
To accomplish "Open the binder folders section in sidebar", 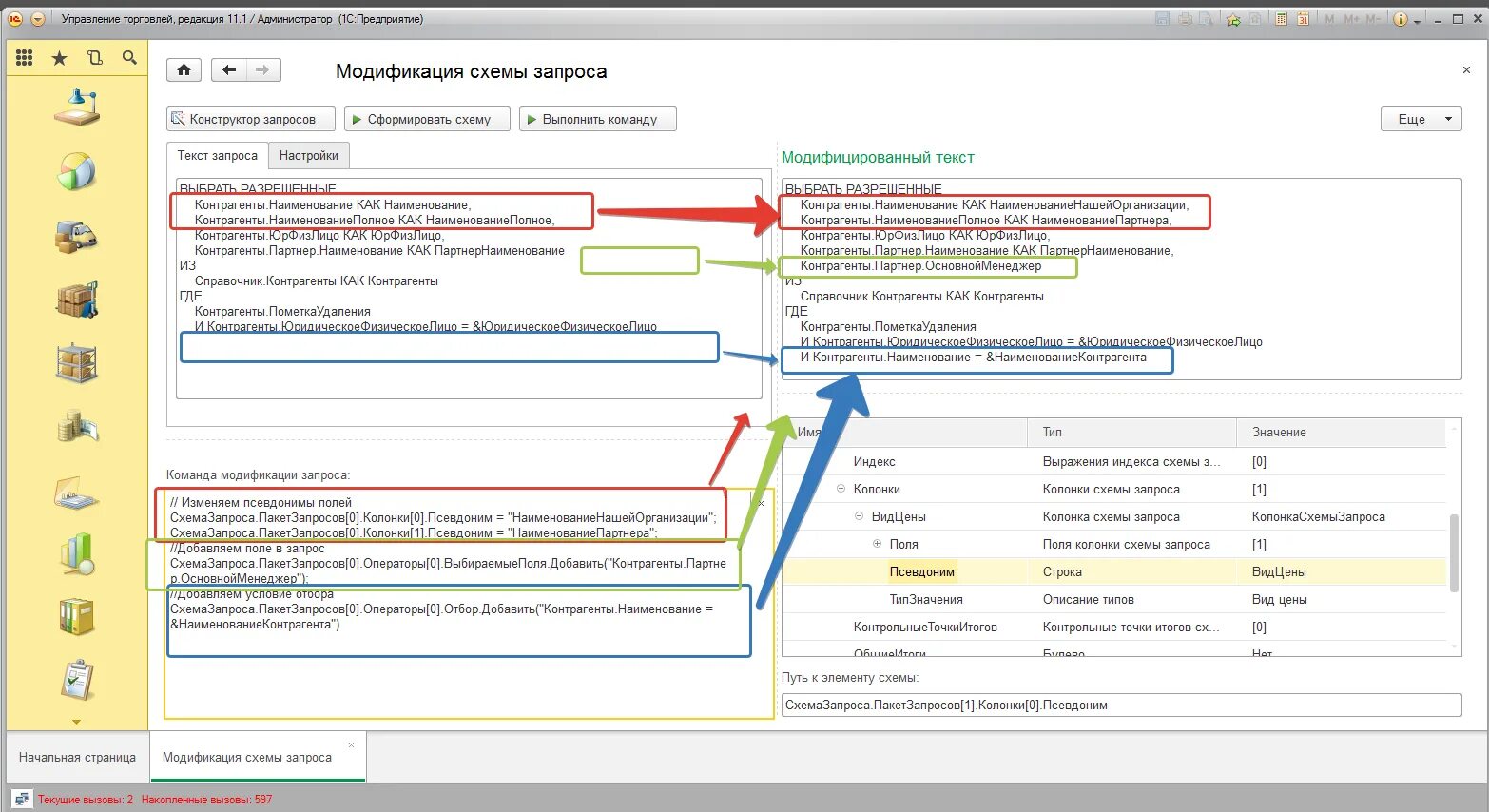I will [77, 617].
